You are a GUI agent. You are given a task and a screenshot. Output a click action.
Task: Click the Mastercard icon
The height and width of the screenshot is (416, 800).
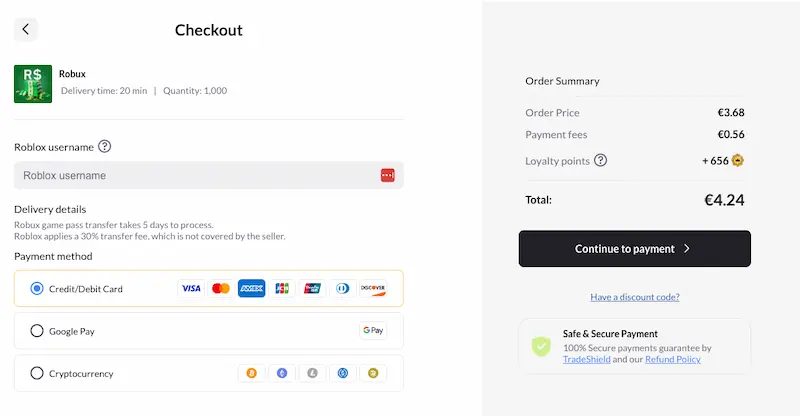click(x=221, y=289)
